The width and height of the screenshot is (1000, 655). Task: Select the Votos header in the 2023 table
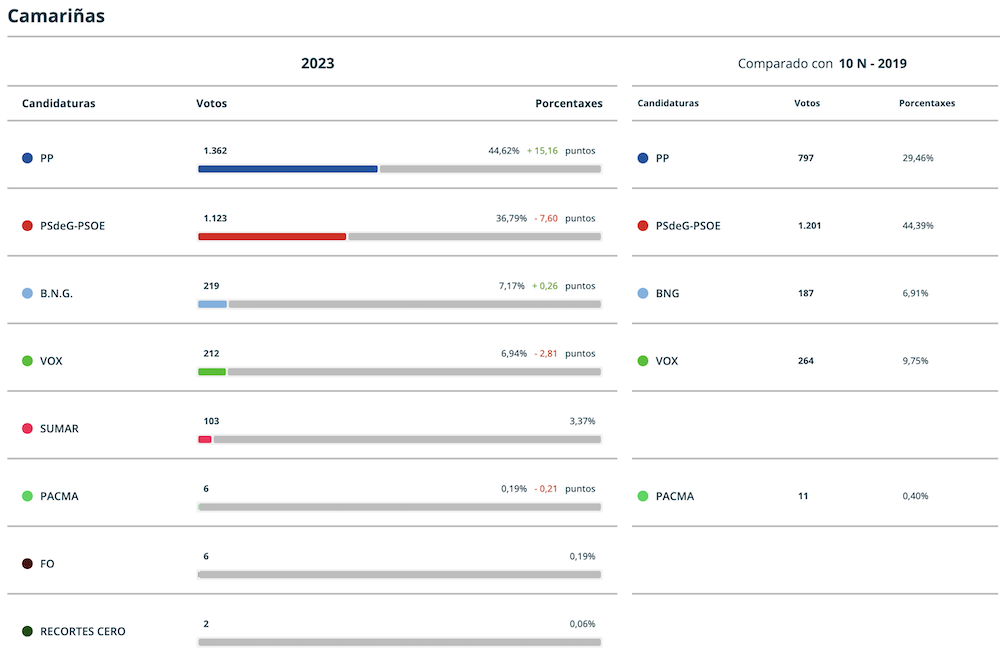tap(212, 103)
